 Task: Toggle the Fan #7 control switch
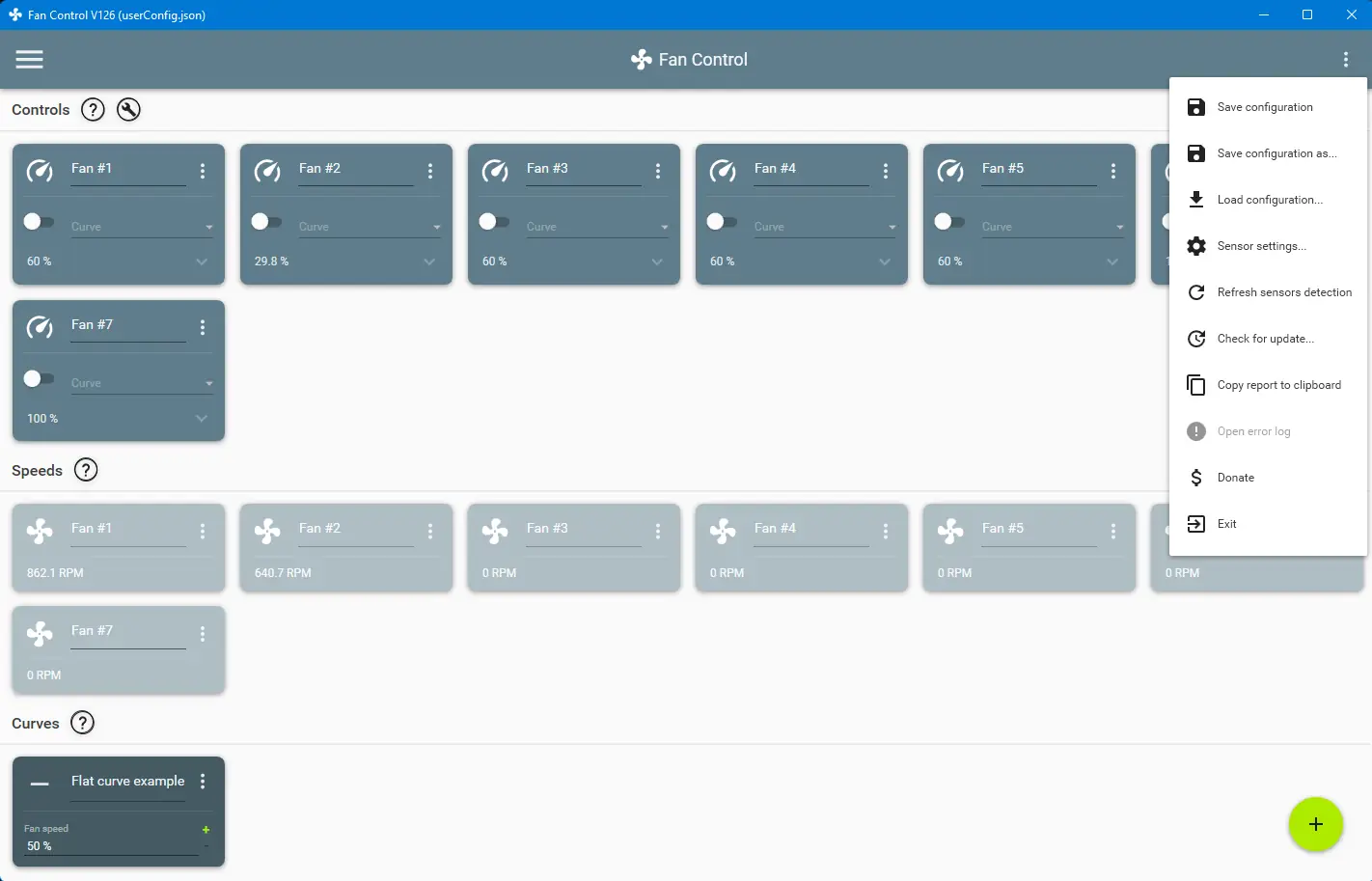[39, 378]
